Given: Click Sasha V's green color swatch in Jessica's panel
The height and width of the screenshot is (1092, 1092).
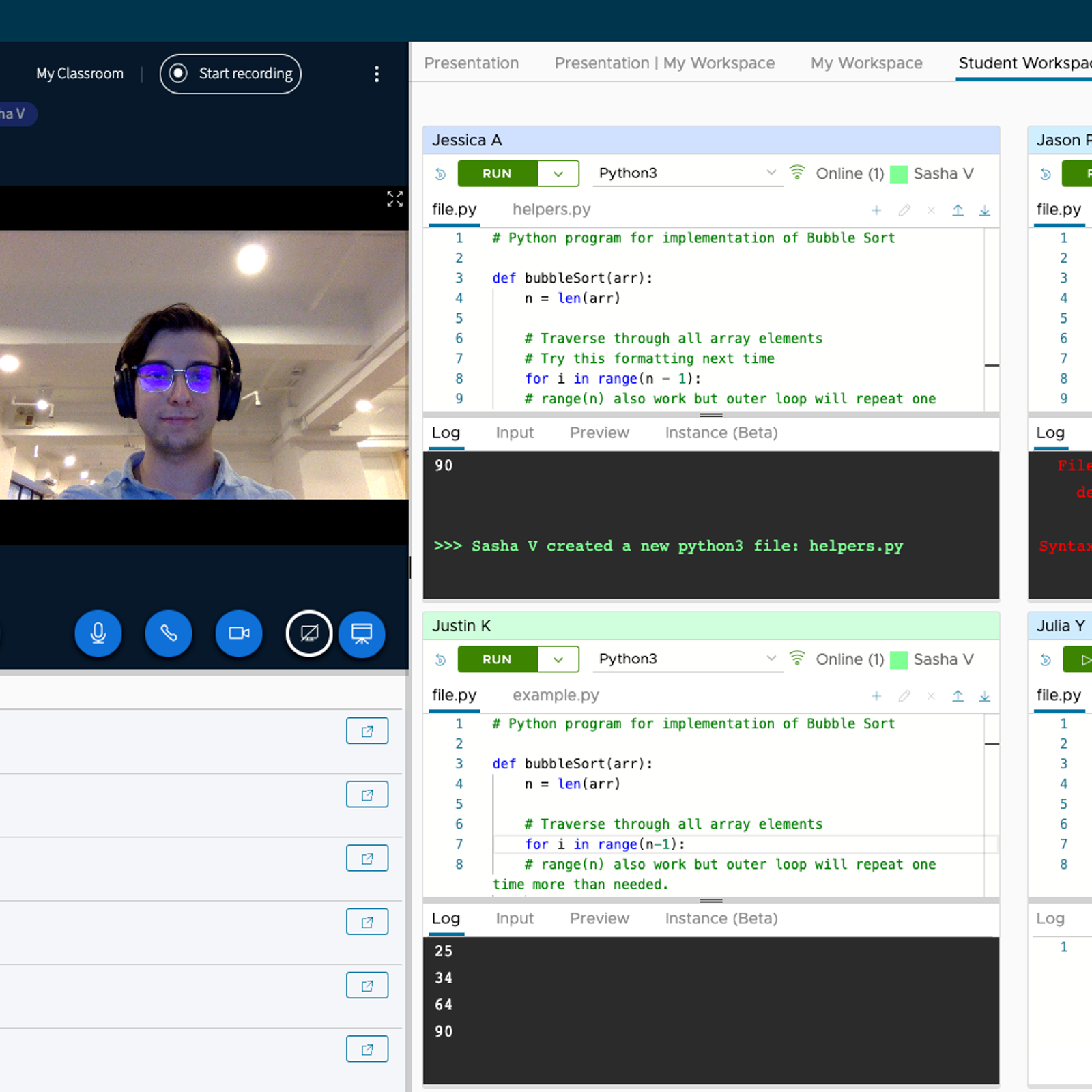Looking at the screenshot, I should pos(899,174).
